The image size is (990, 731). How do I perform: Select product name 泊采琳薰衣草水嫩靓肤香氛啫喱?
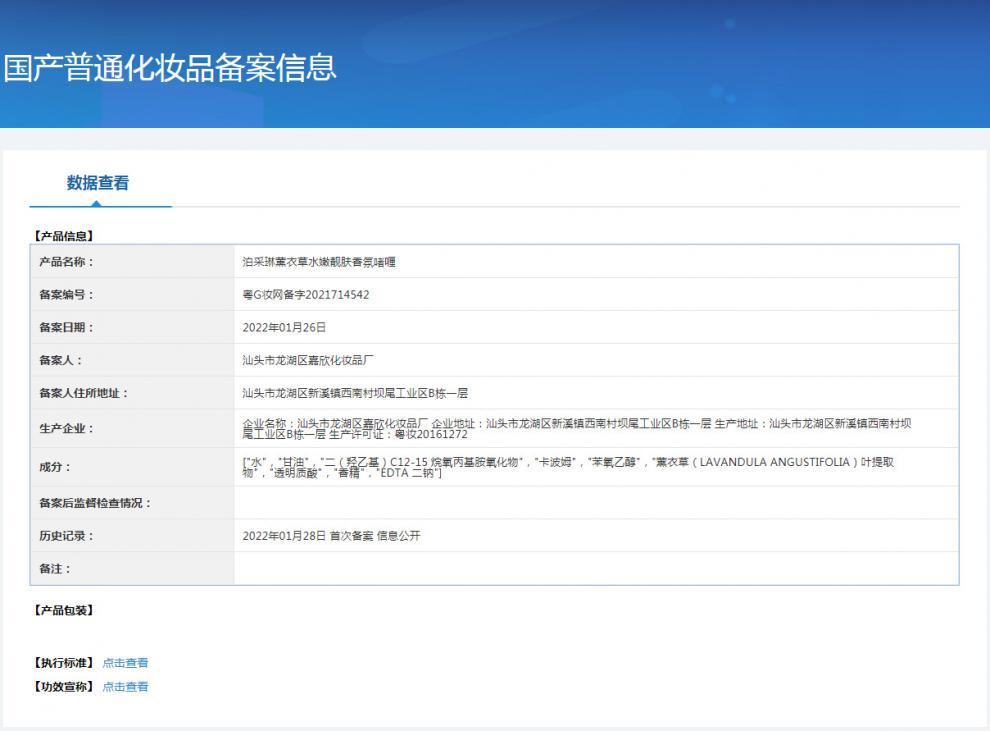(x=319, y=262)
